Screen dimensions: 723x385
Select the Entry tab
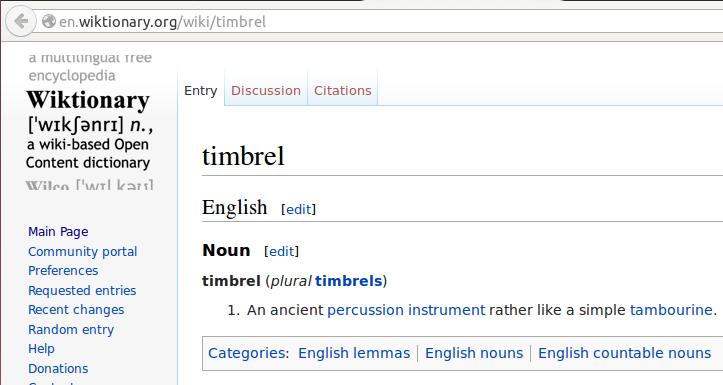pos(201,90)
